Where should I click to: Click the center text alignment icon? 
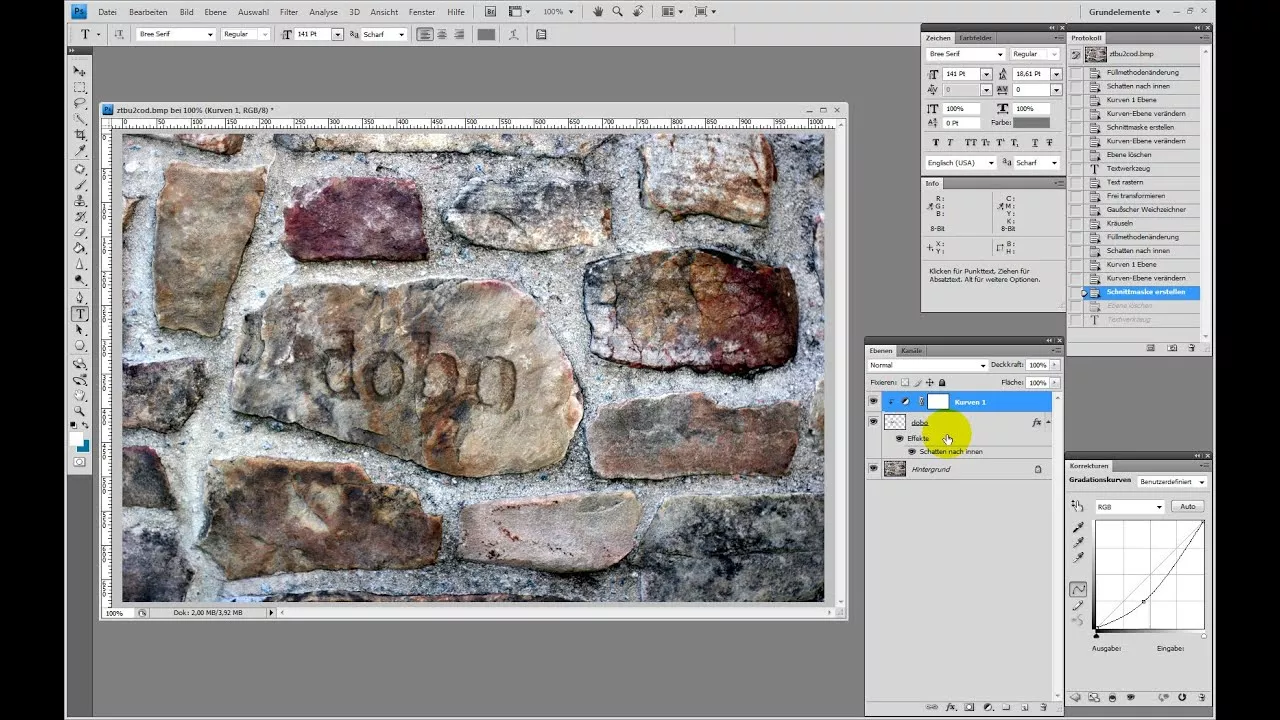[442, 34]
